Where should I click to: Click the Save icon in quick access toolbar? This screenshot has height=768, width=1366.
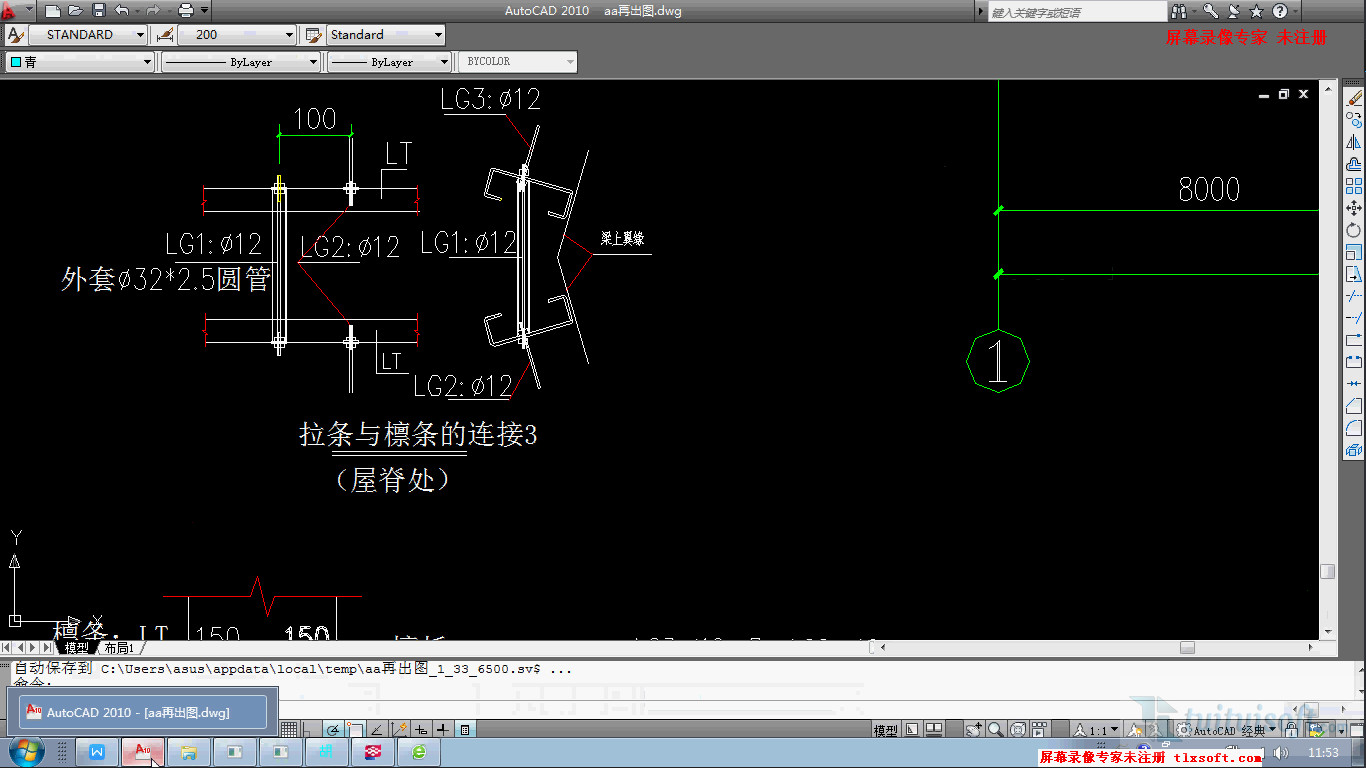point(98,11)
